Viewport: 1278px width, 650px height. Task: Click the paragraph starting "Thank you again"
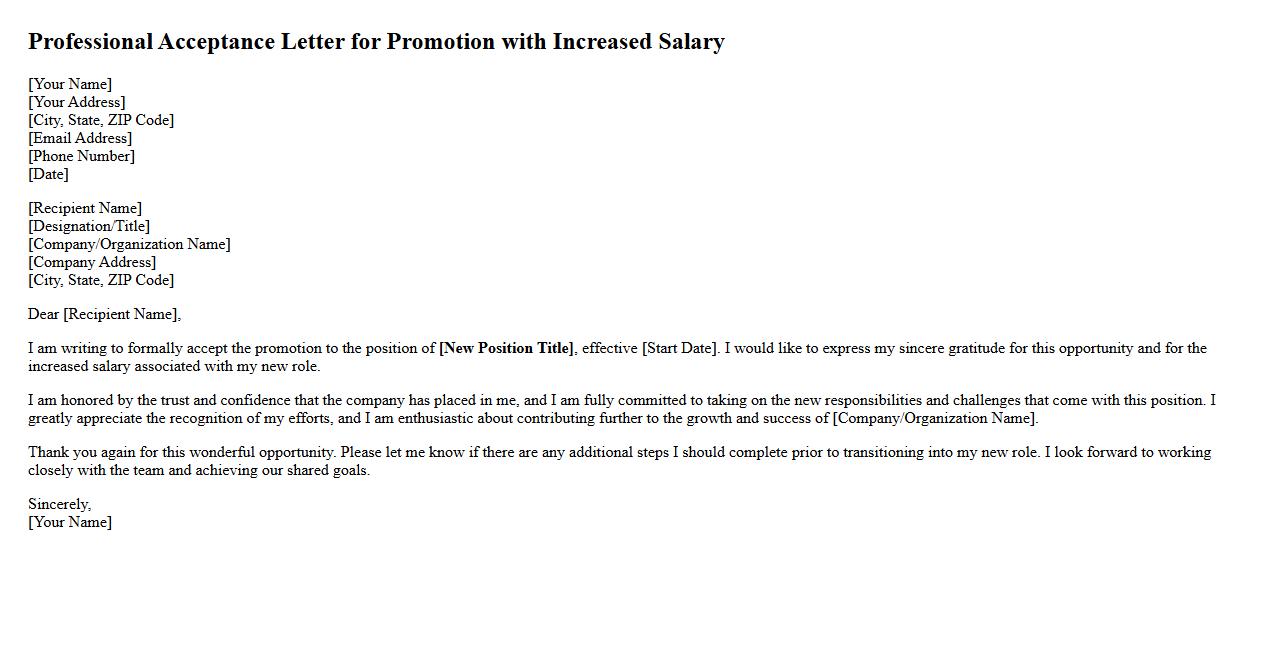click(619, 461)
